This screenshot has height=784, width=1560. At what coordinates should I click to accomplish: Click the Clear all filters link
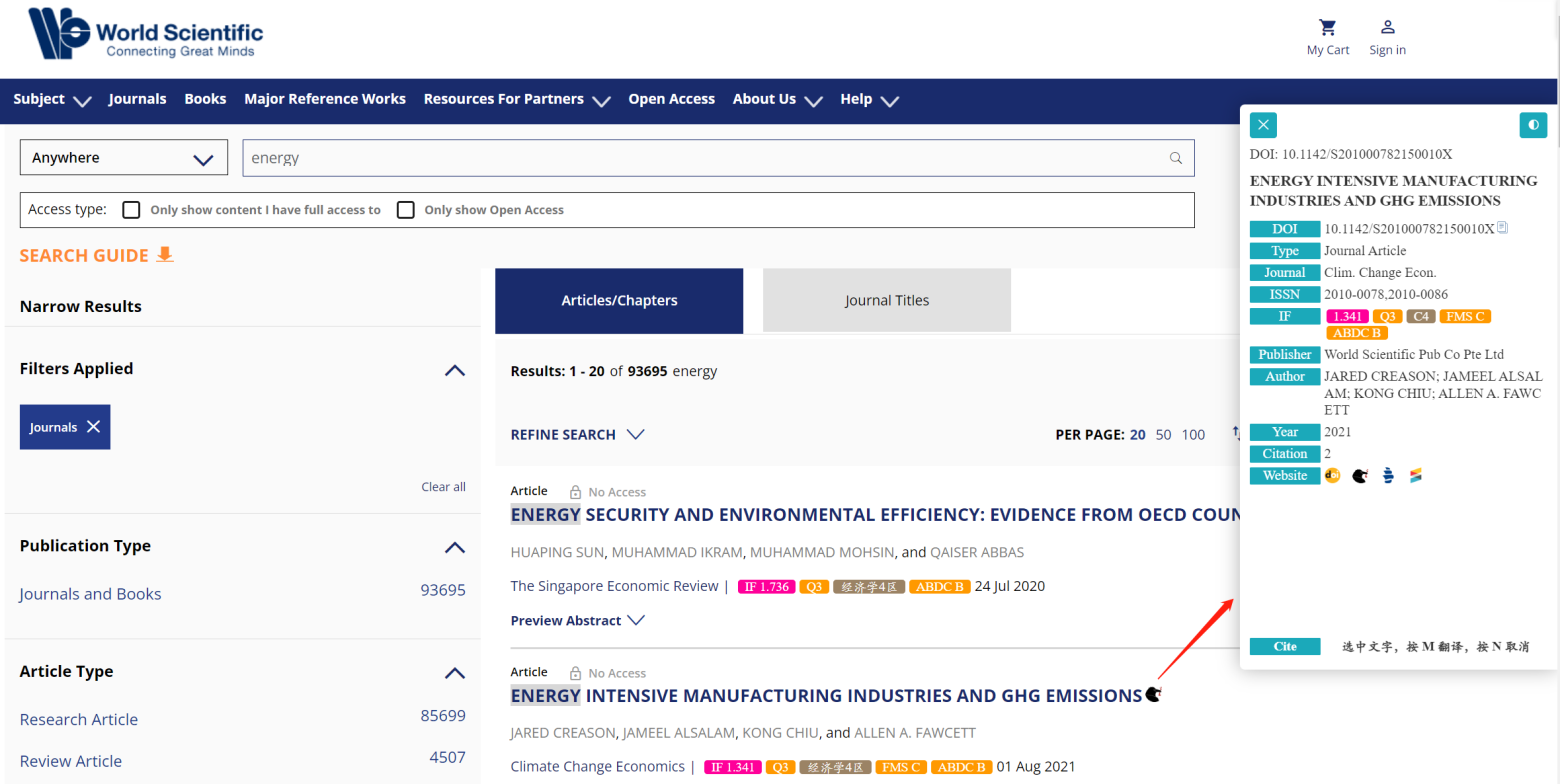point(443,487)
